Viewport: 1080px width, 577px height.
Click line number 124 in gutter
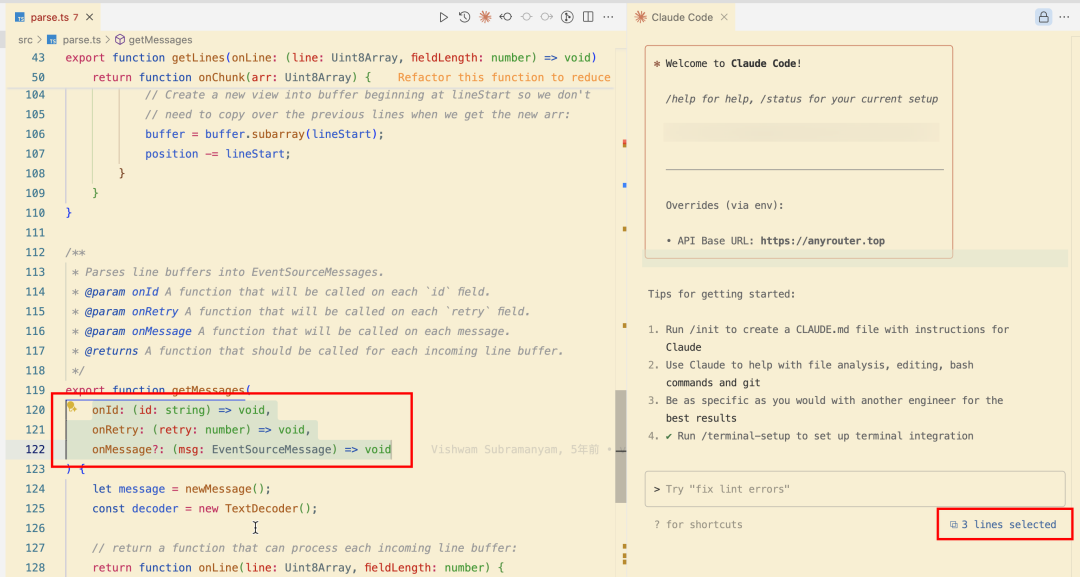35,489
